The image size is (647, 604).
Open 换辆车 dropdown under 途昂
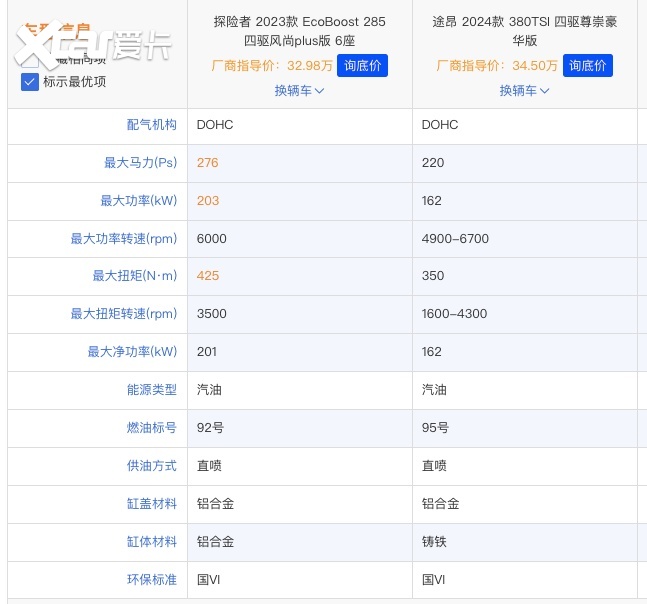524,90
